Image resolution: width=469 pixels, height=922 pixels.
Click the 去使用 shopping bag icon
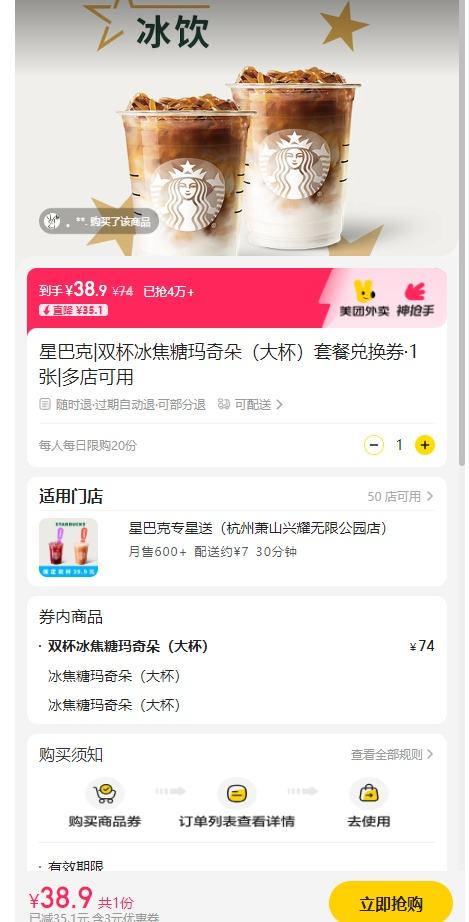coord(368,793)
